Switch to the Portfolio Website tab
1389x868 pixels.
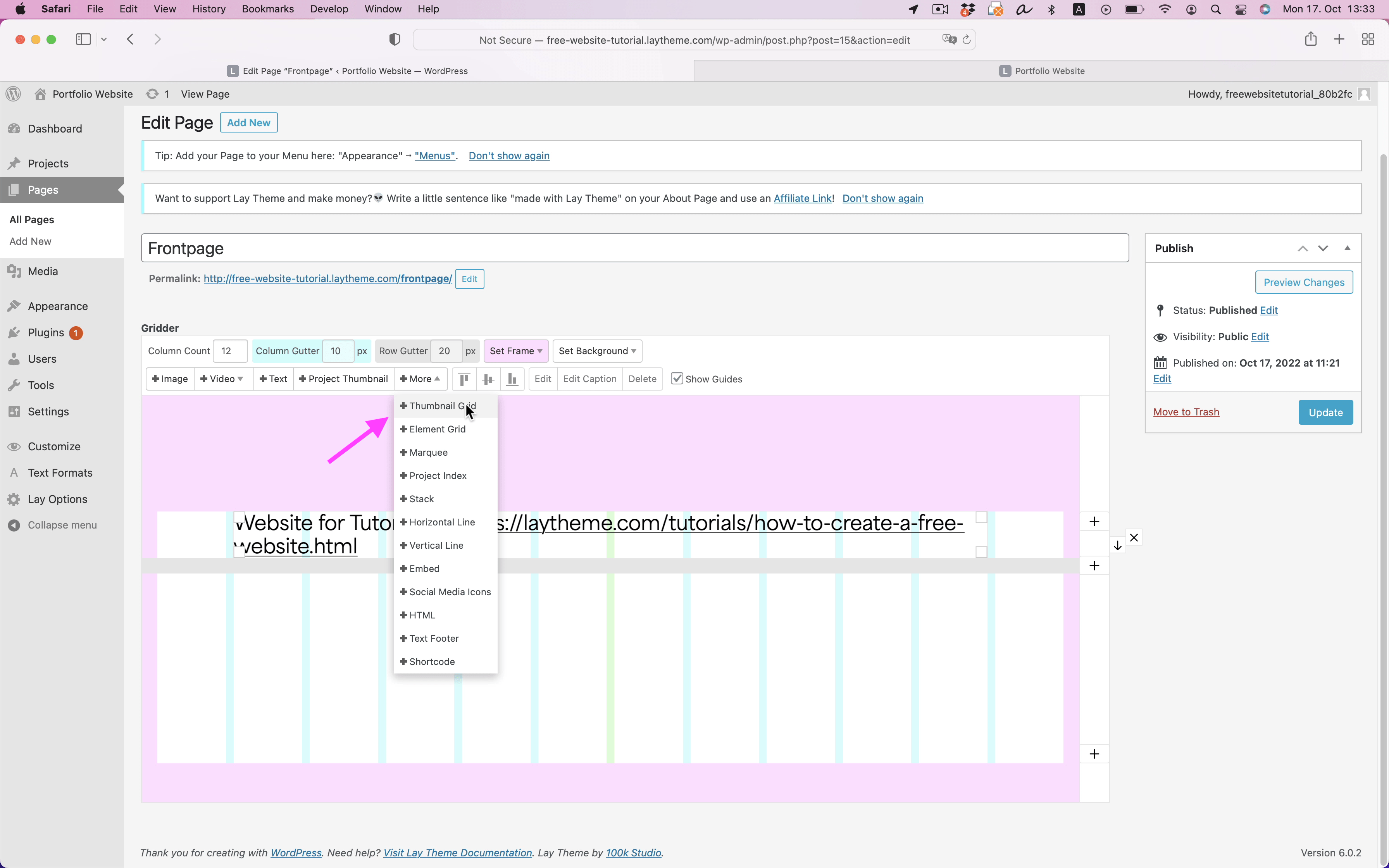(1041, 71)
